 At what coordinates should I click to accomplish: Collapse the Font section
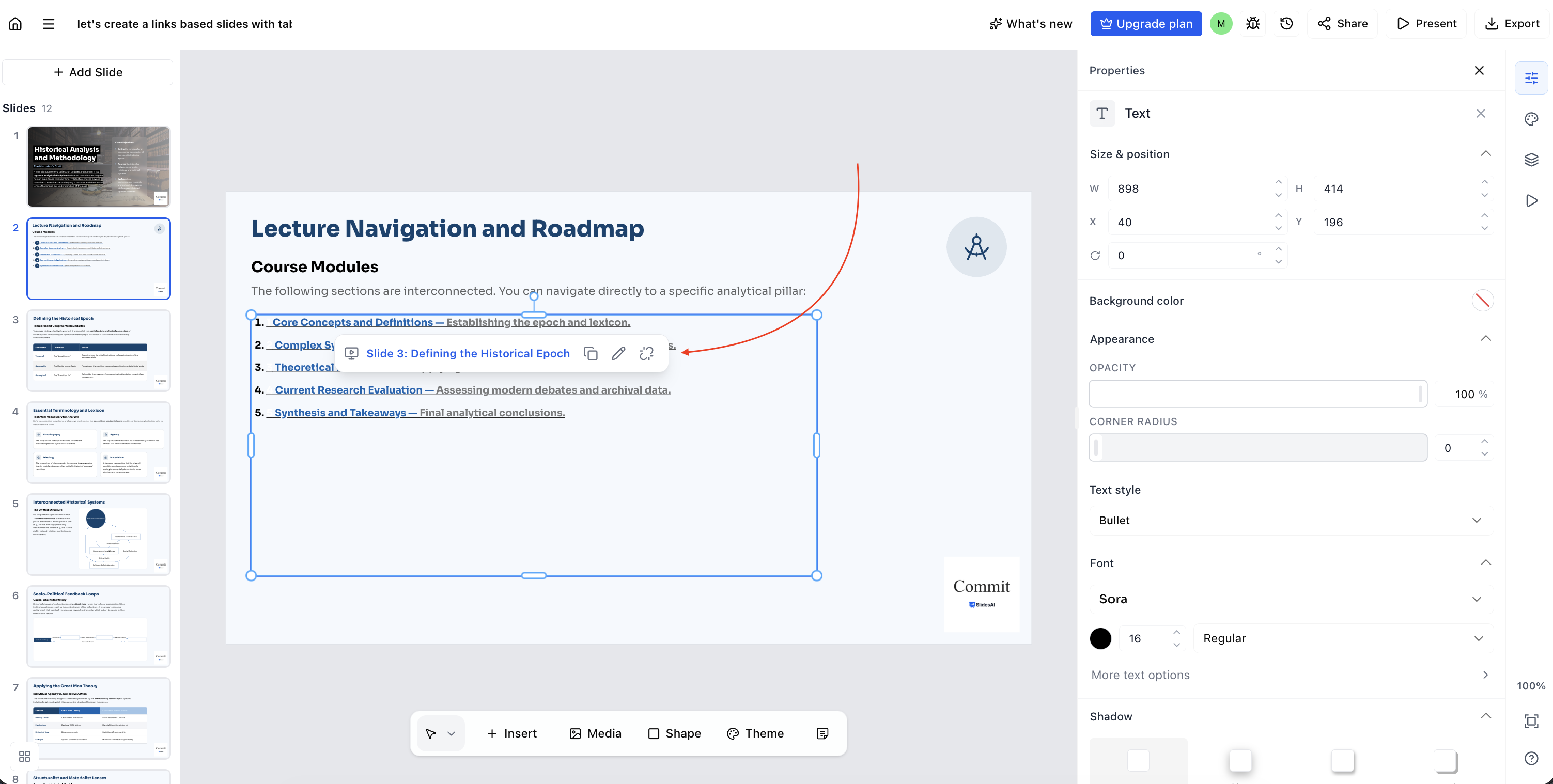point(1486,563)
